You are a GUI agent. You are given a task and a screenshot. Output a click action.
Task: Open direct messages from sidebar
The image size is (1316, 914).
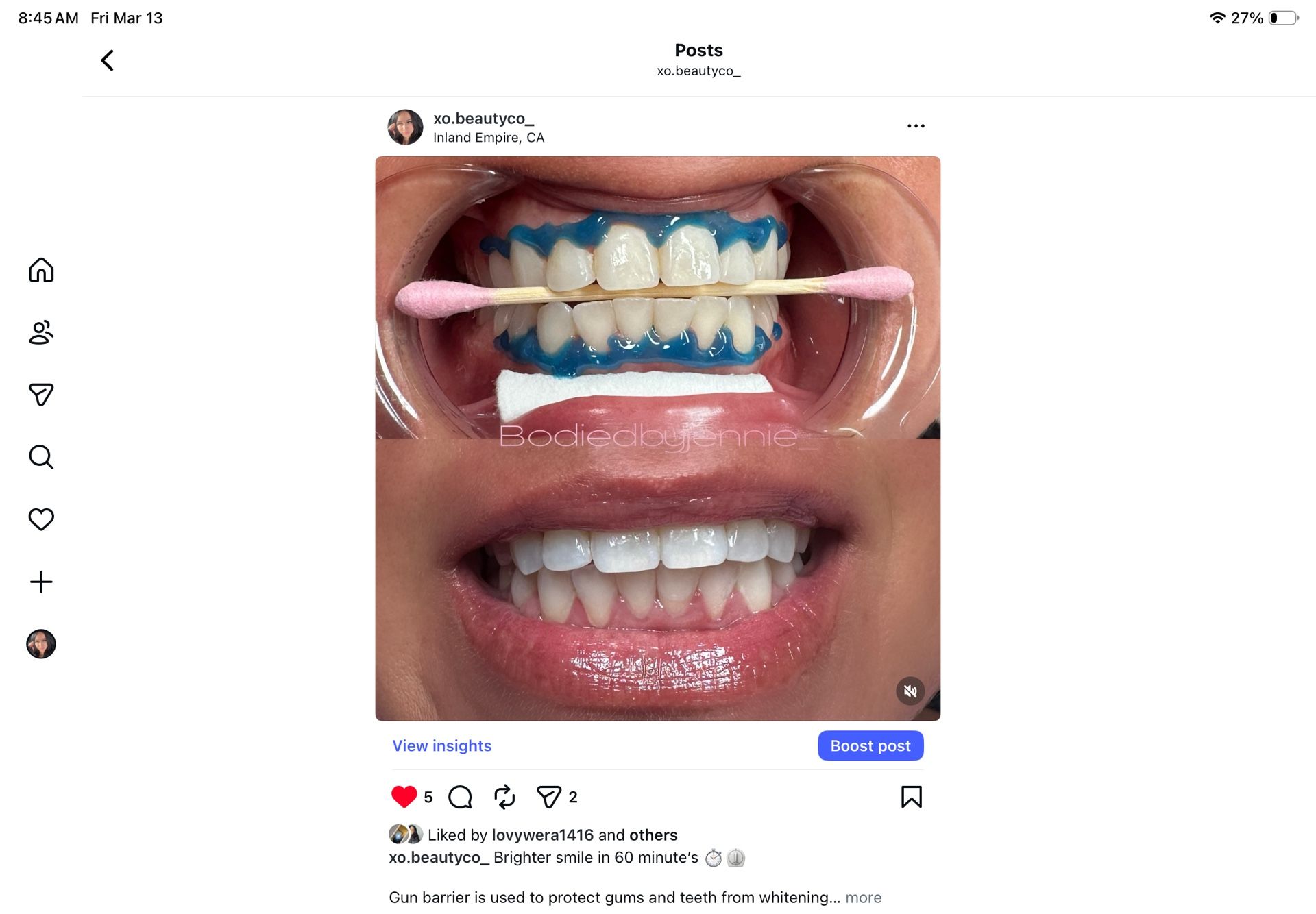[x=41, y=395]
